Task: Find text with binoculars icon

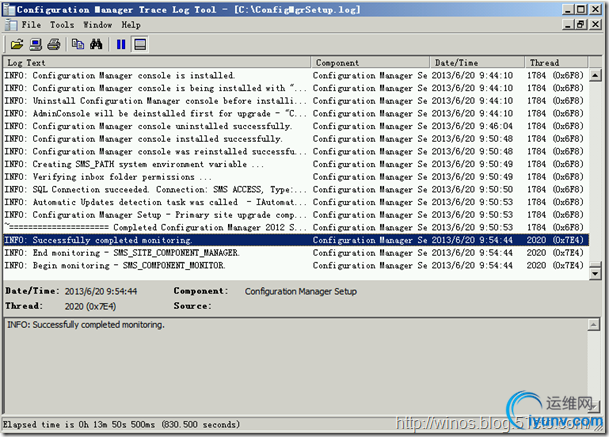Action: pyautogui.click(x=96, y=44)
